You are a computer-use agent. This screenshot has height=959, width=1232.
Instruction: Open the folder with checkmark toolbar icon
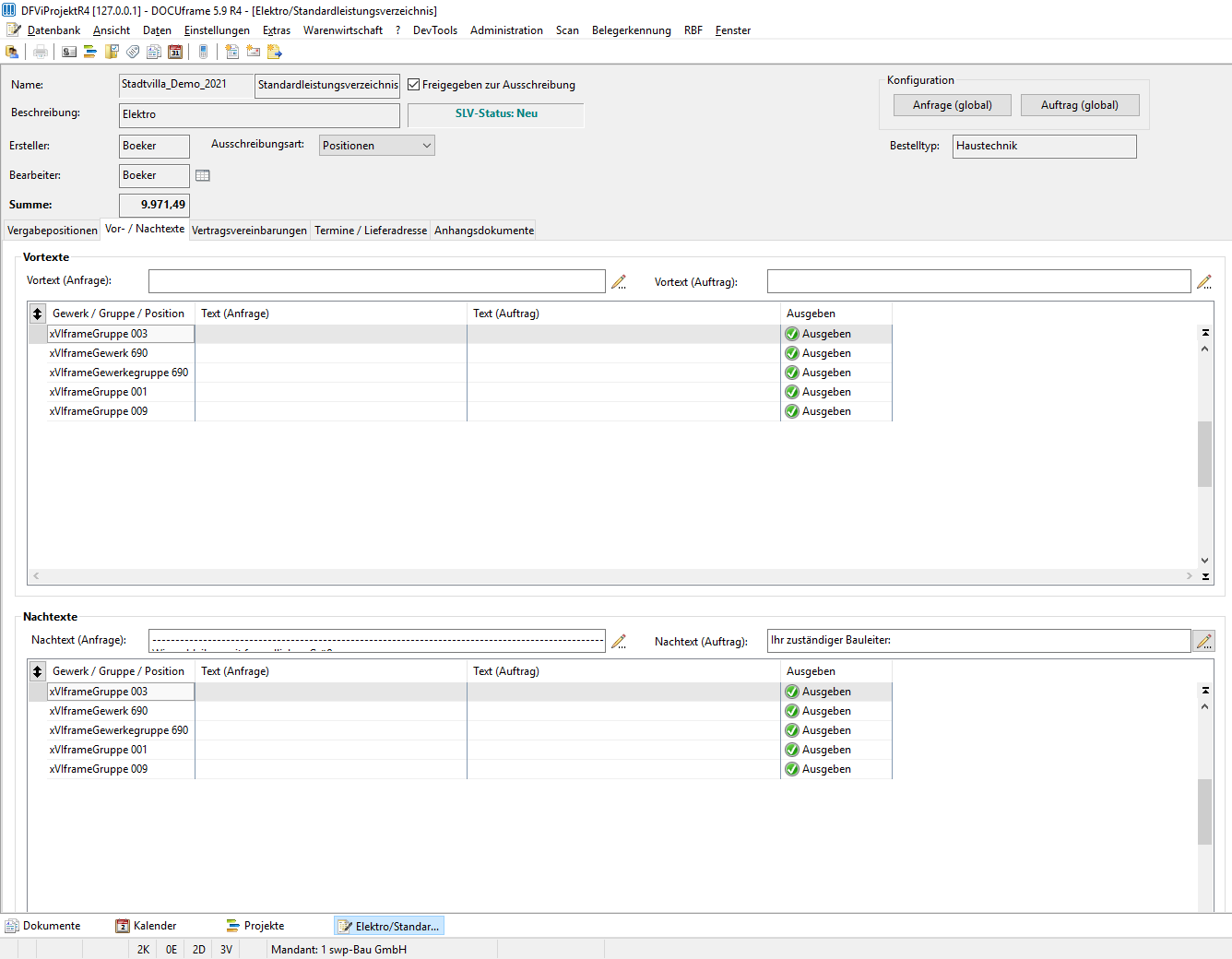click(112, 52)
